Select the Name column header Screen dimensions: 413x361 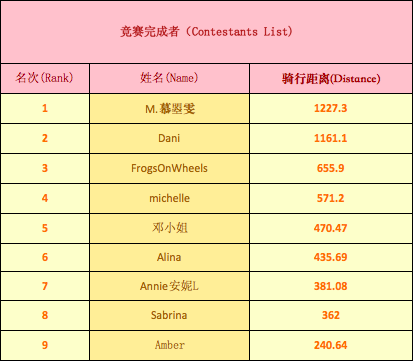169,78
